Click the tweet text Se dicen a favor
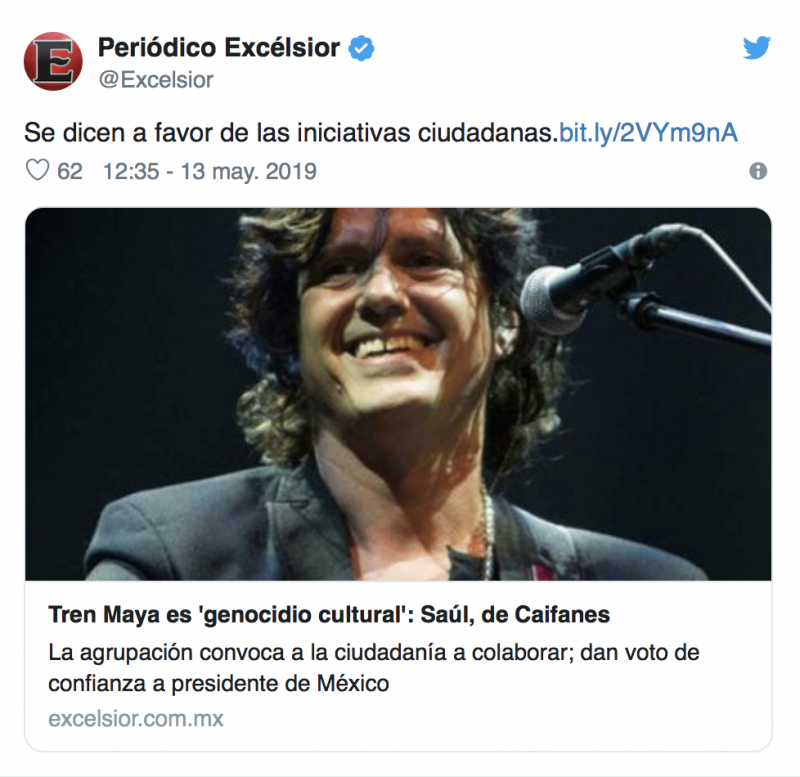The height and width of the screenshot is (777, 800). (291, 133)
